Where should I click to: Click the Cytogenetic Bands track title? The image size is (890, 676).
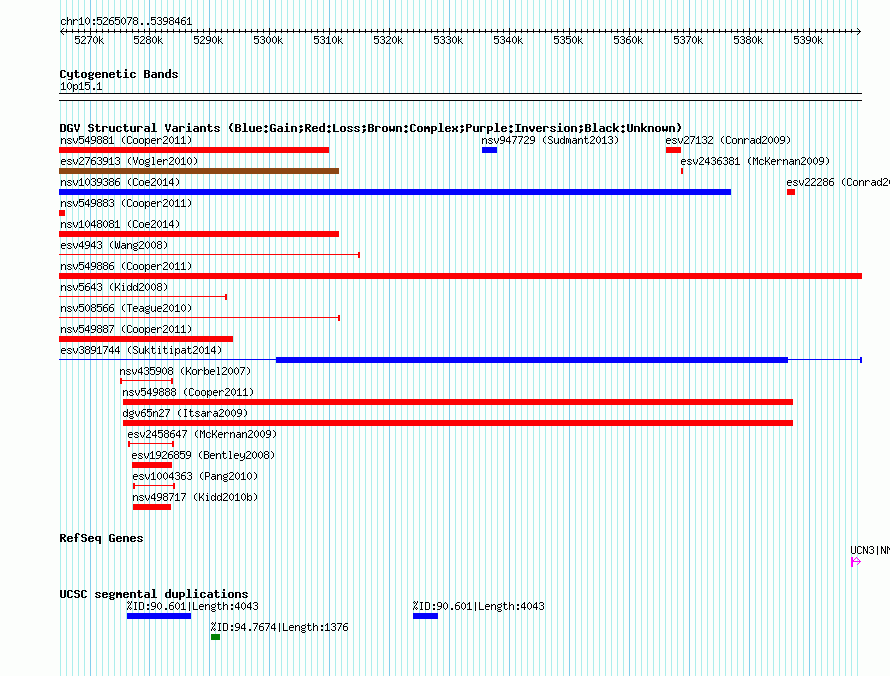pyautogui.click(x=119, y=74)
